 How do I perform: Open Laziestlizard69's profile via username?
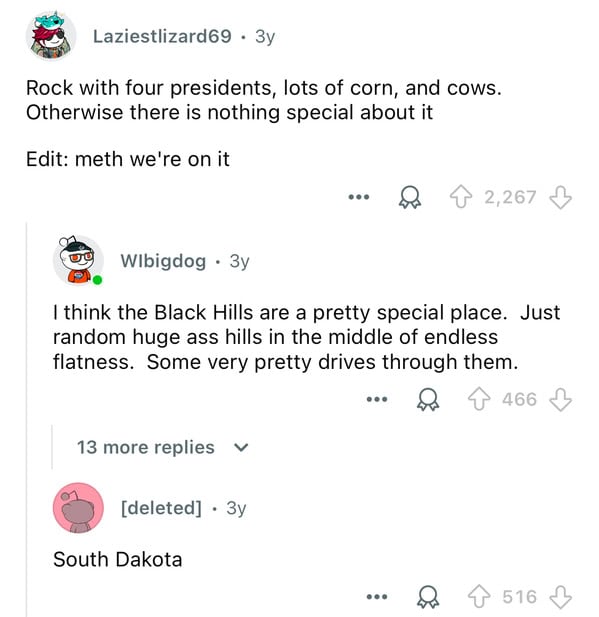coord(162,37)
